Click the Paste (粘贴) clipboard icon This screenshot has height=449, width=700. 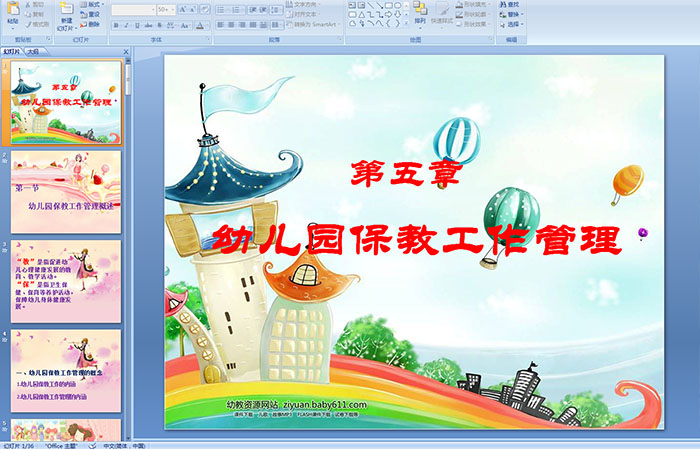point(13,8)
